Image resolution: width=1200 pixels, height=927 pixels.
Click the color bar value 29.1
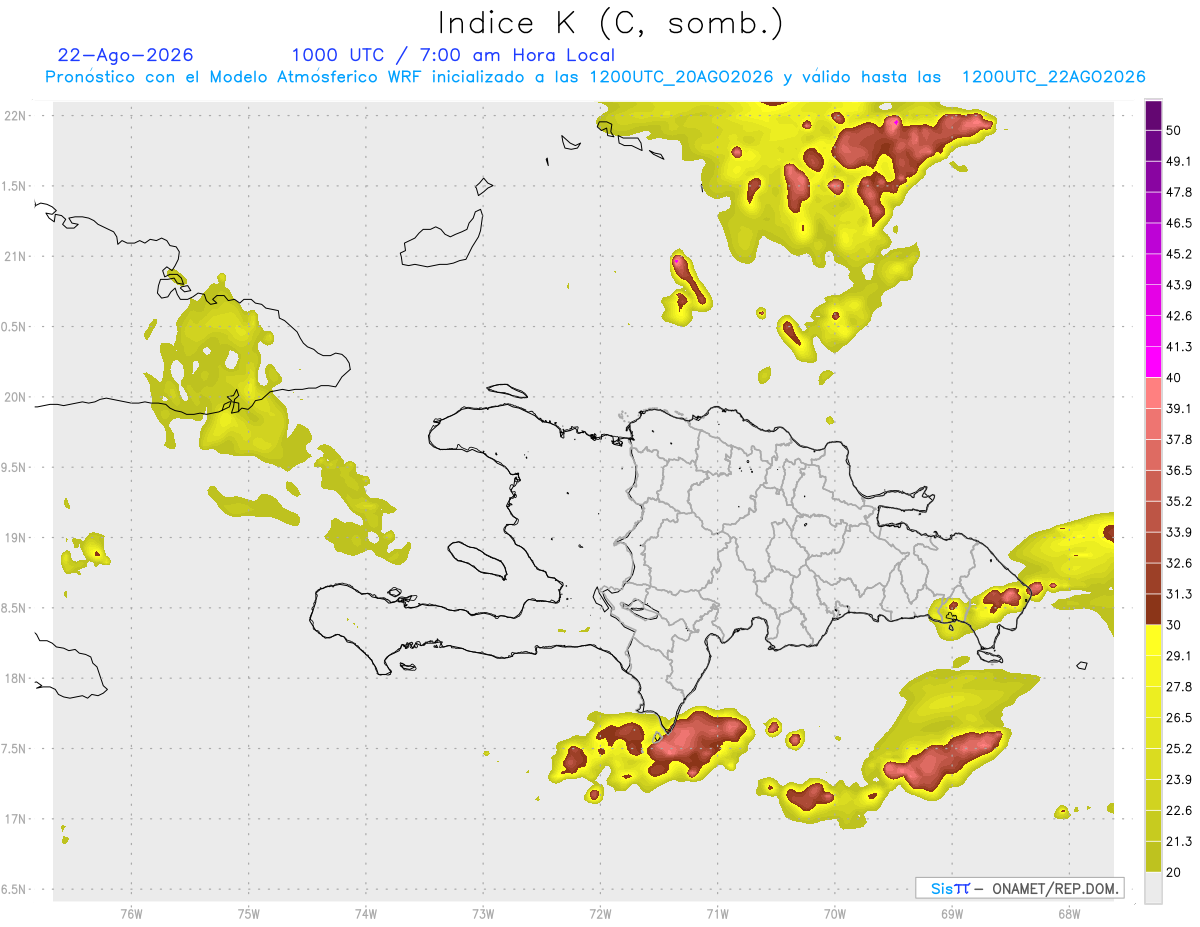(x=1178, y=655)
